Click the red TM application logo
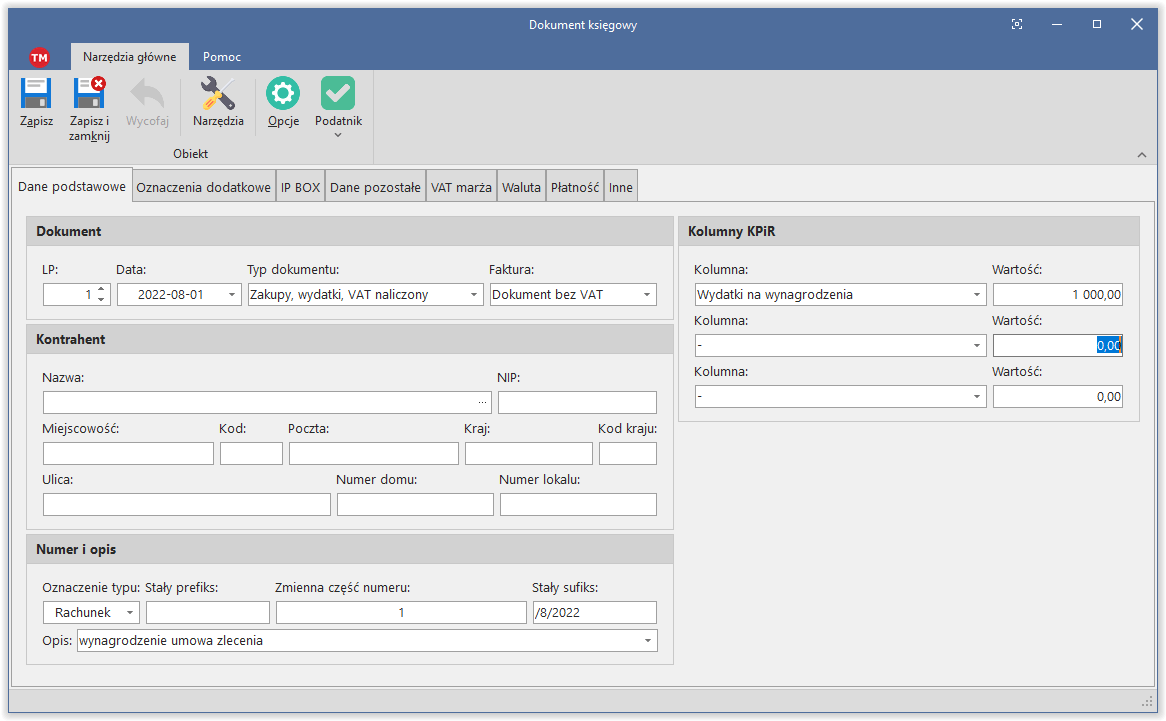The image size is (1166, 721). (x=39, y=57)
